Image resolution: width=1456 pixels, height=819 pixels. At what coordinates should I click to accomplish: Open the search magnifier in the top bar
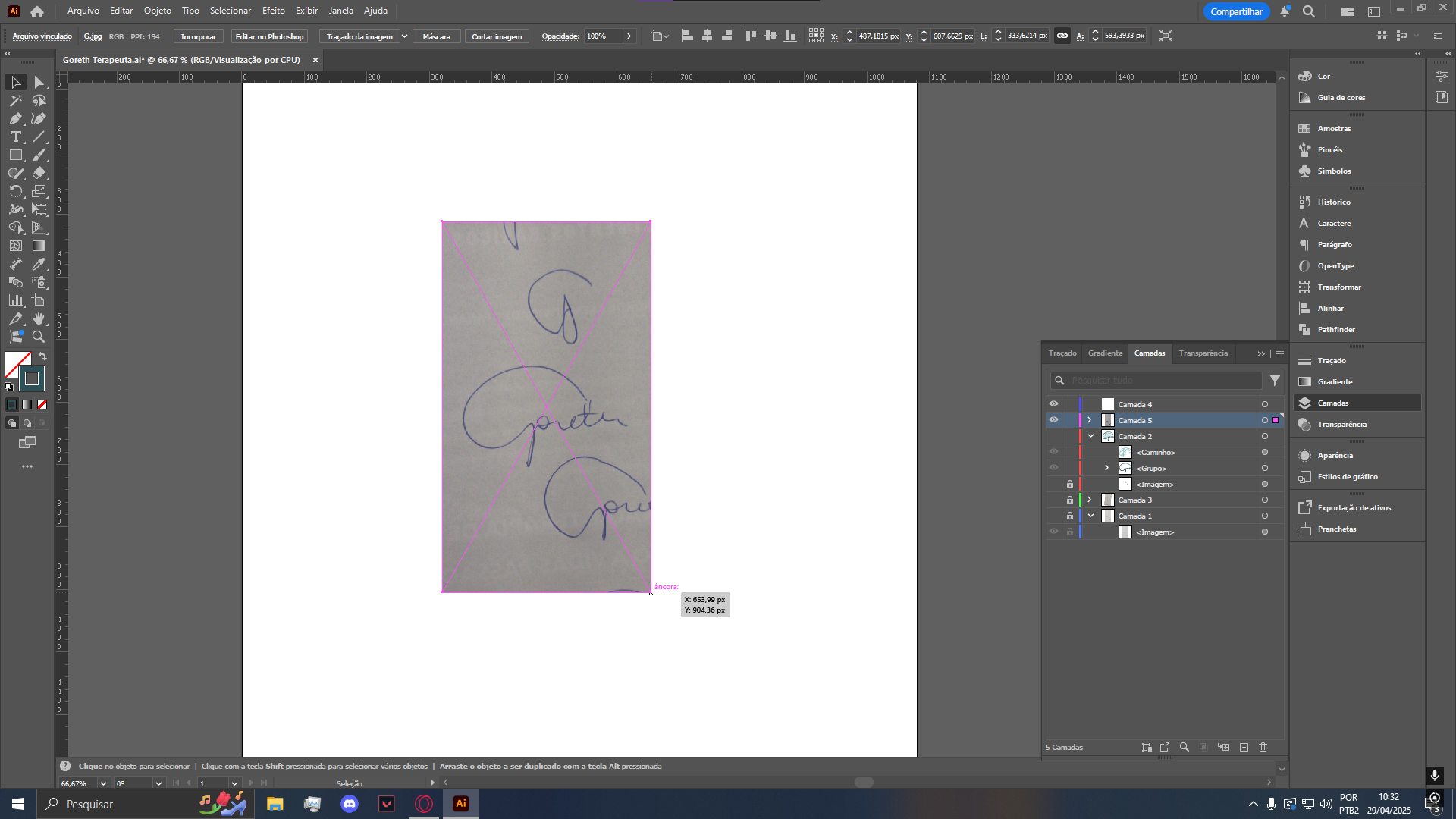[1309, 11]
